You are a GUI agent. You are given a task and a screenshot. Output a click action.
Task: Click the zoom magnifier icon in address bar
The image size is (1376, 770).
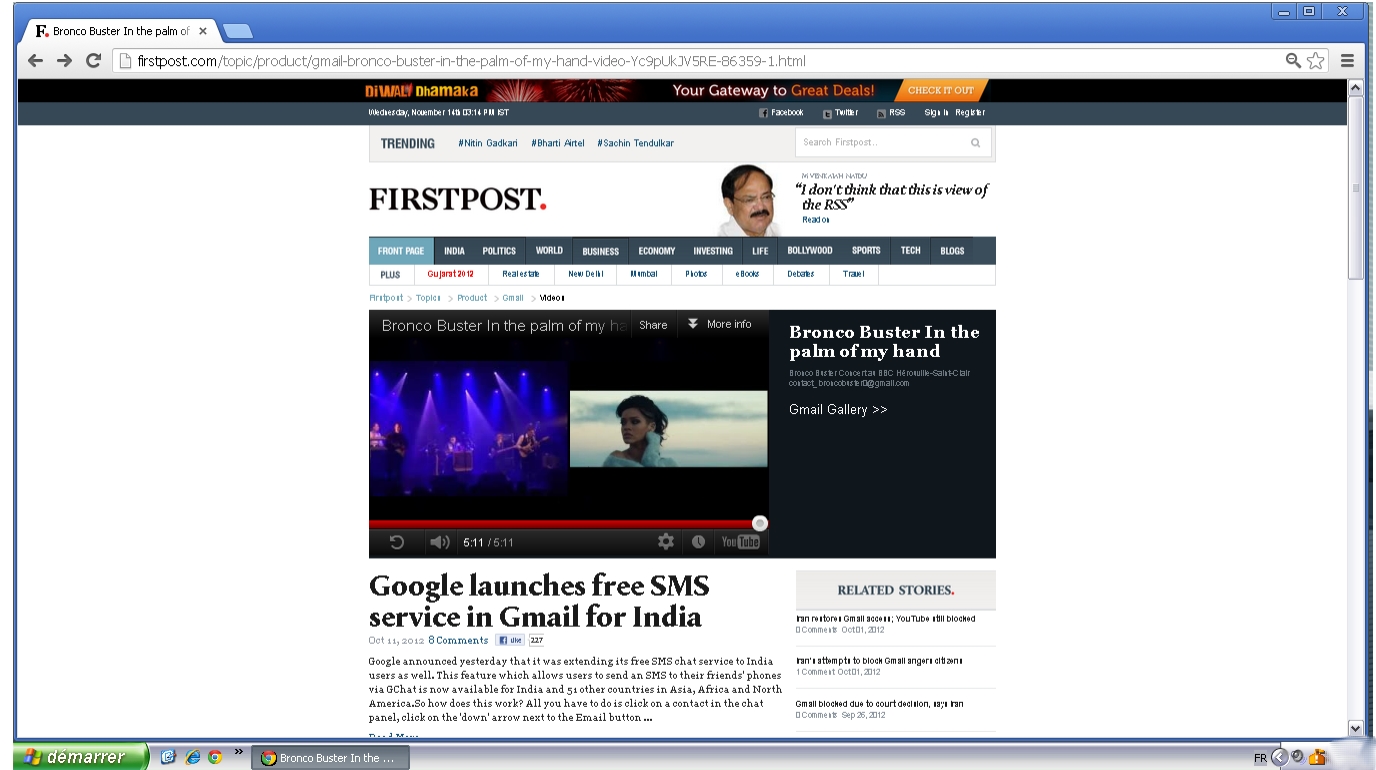[1294, 61]
